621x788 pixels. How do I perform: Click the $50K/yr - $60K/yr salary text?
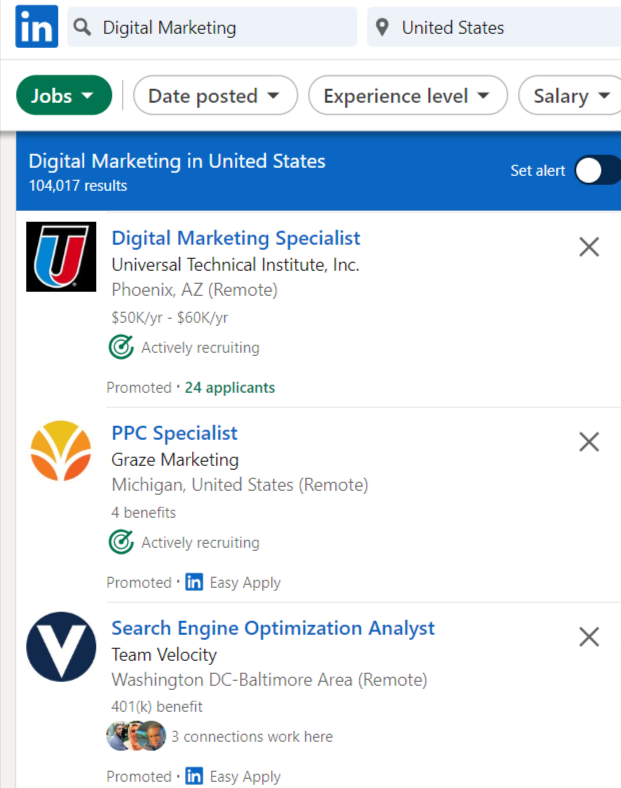(170, 318)
